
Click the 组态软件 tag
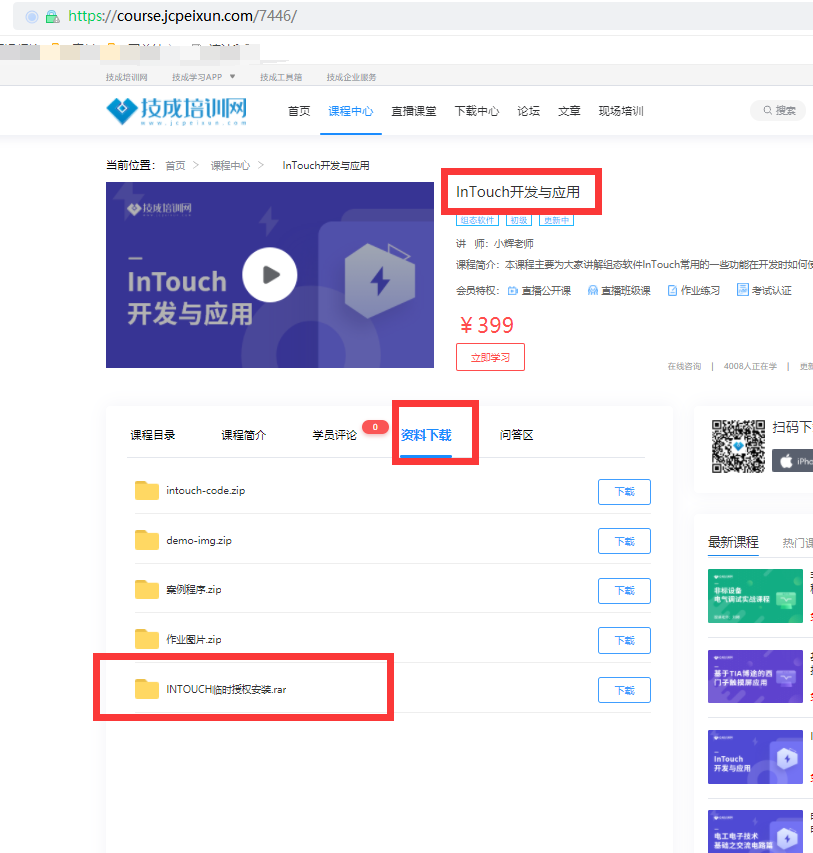477,220
